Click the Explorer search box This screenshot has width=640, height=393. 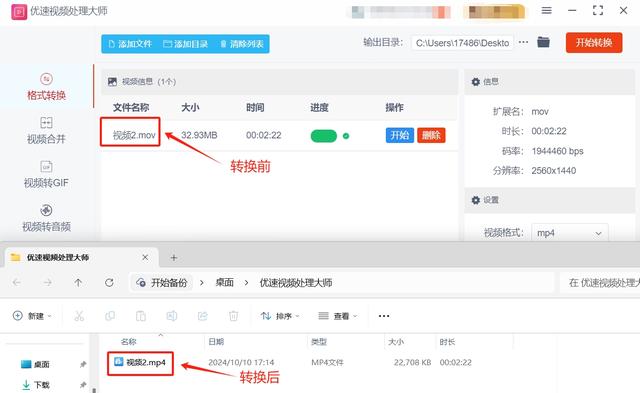click(x=600, y=282)
